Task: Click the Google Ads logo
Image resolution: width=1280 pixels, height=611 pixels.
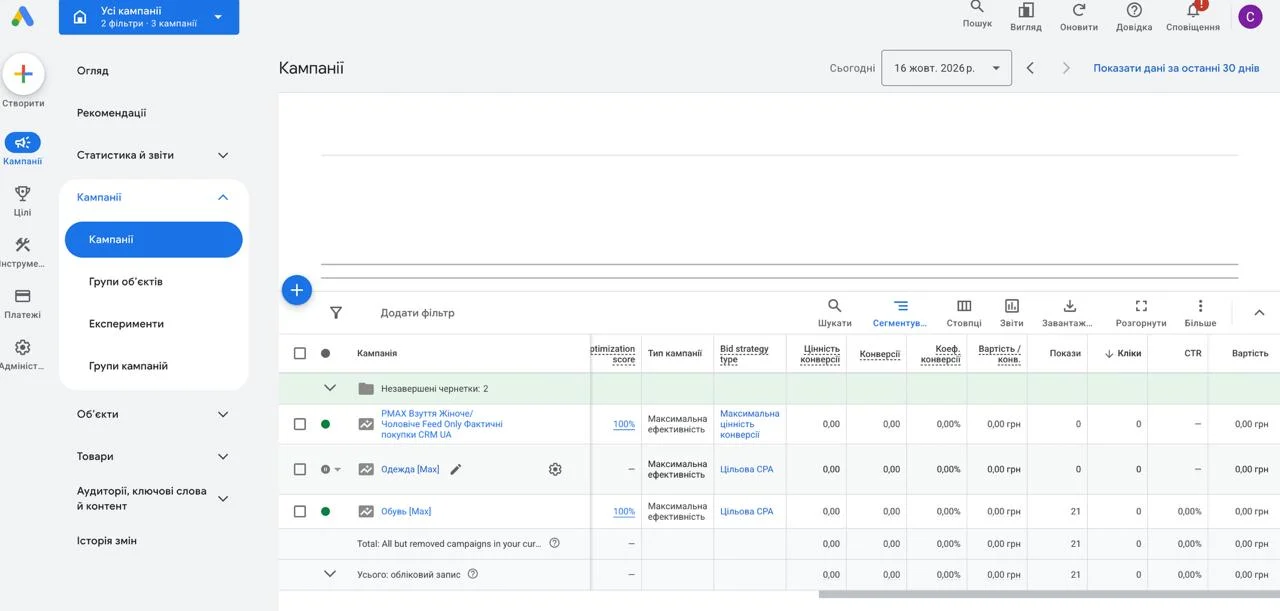Action: coord(23,17)
